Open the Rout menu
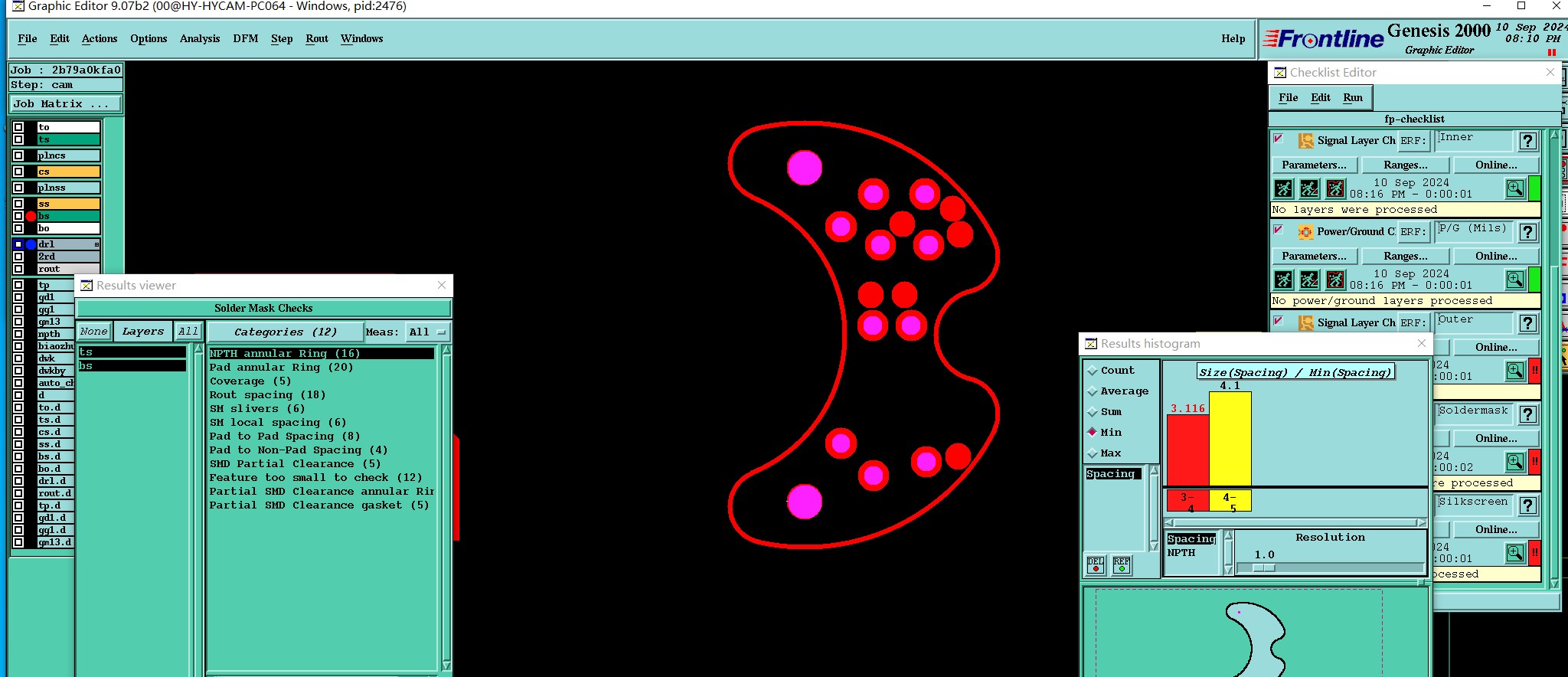The height and width of the screenshot is (677, 1568). (x=317, y=39)
